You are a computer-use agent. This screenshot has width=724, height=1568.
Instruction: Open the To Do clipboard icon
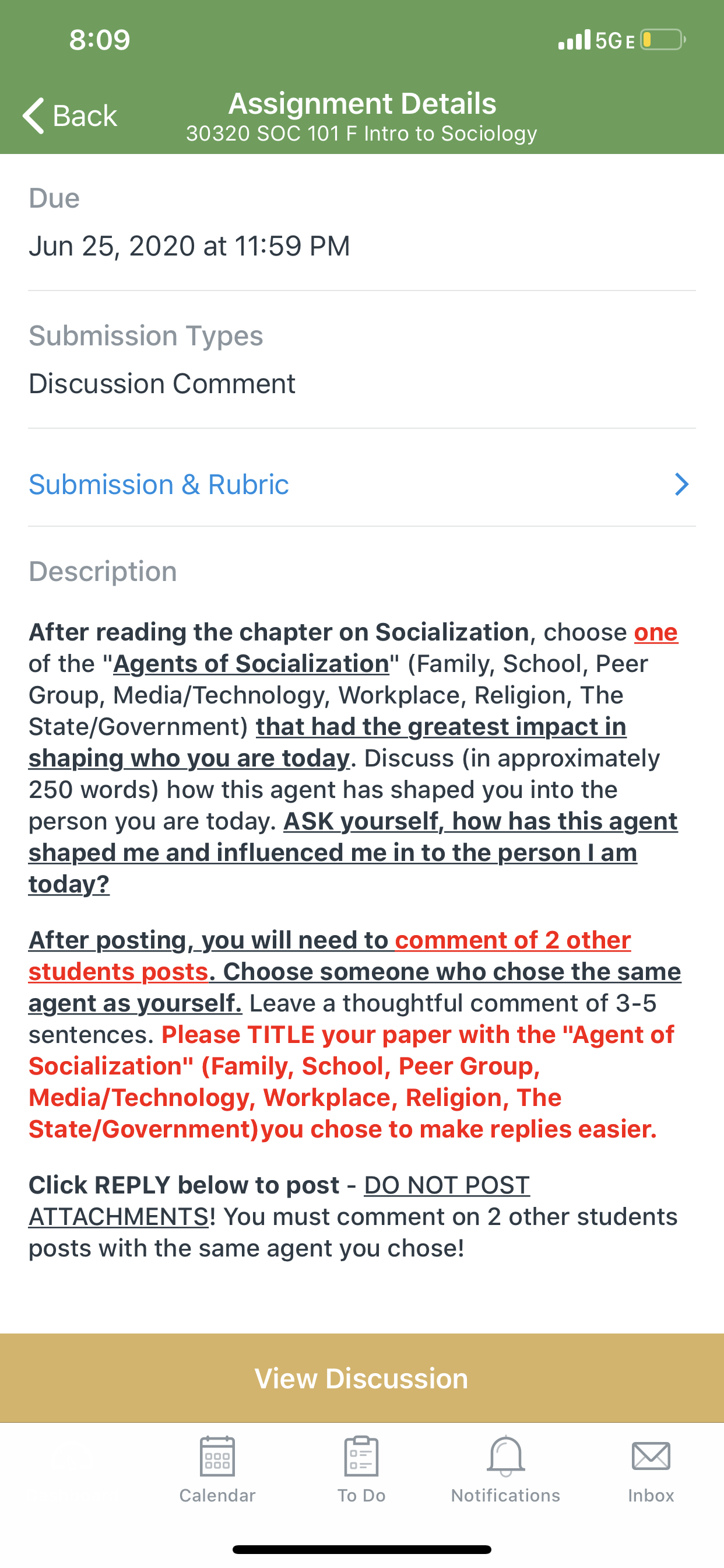pyautogui.click(x=361, y=1456)
